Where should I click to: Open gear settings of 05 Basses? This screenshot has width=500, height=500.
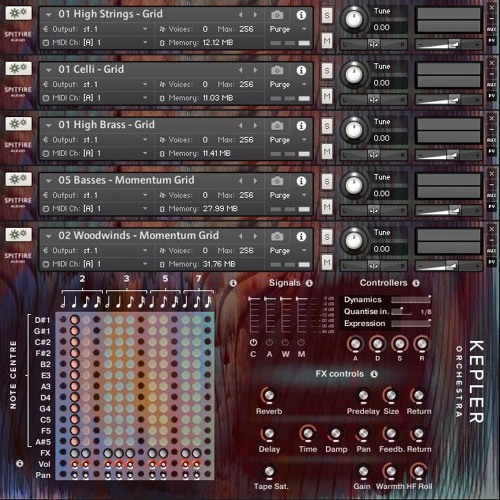click(x=18, y=179)
